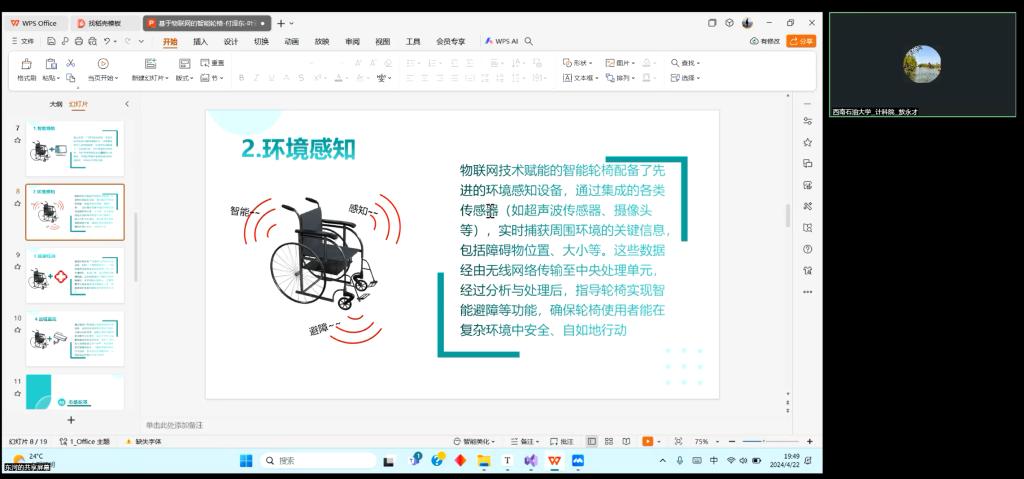
Task: Expand the Text Box (文本框) dropdown
Action: pos(581,77)
